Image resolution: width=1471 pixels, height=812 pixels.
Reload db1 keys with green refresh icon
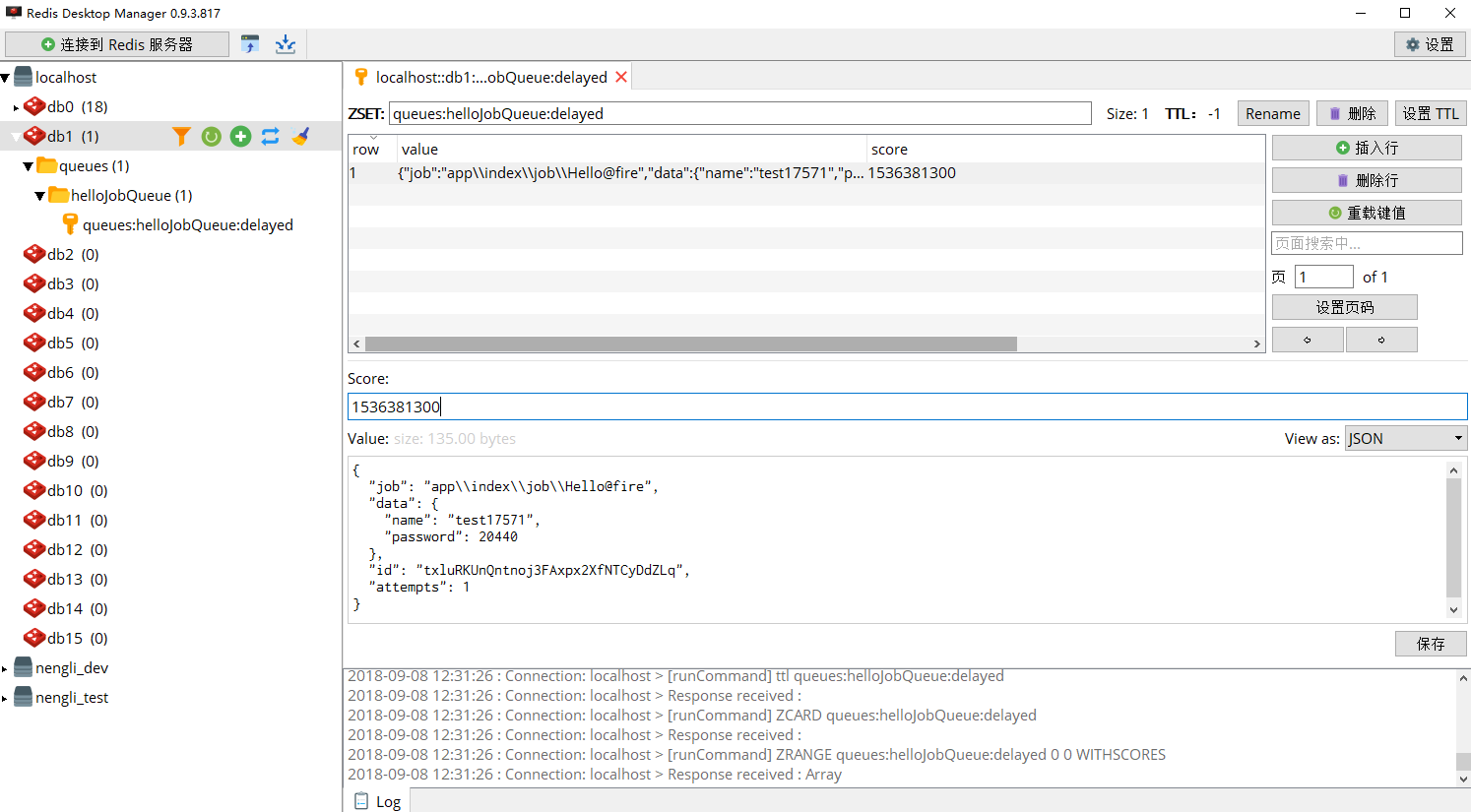[x=211, y=136]
